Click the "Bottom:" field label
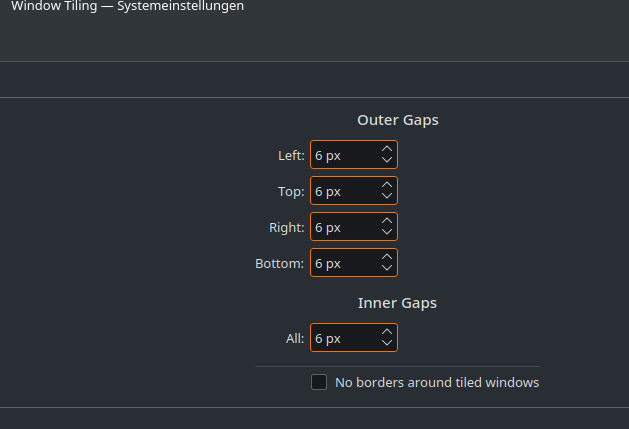This screenshot has width=629, height=429. pyautogui.click(x=279, y=263)
